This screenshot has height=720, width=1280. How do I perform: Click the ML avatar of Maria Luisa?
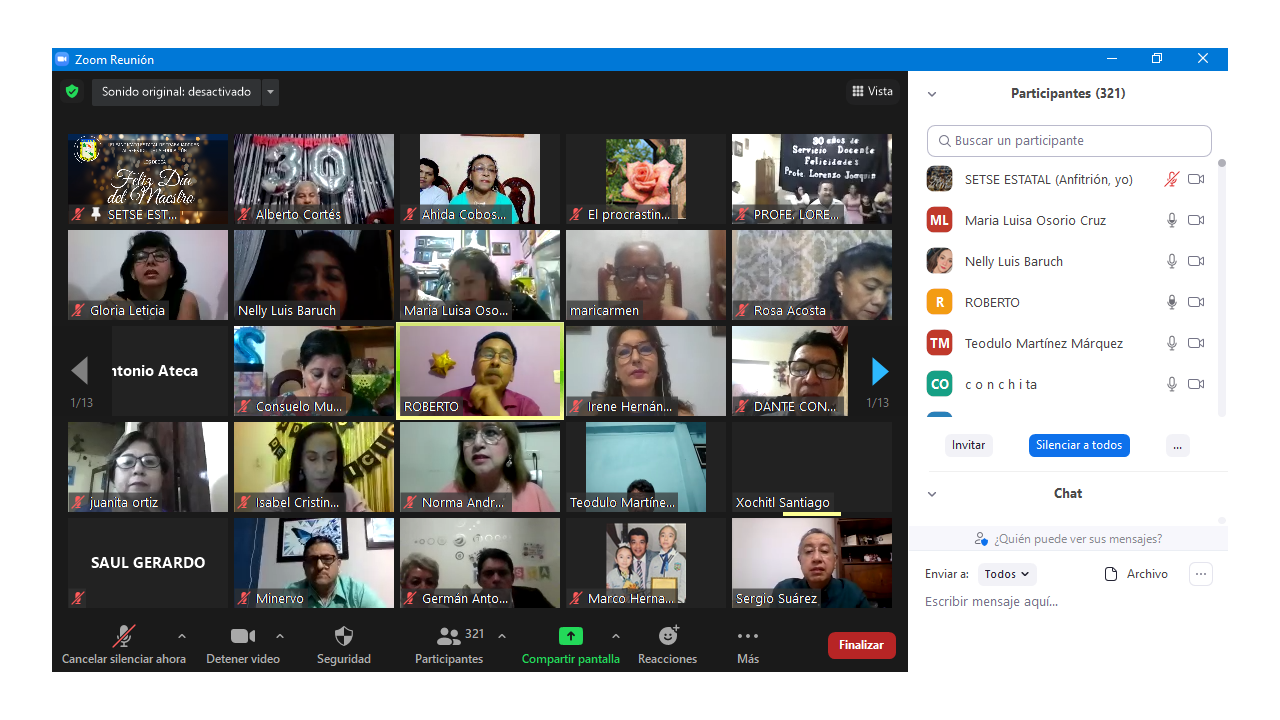click(x=939, y=220)
